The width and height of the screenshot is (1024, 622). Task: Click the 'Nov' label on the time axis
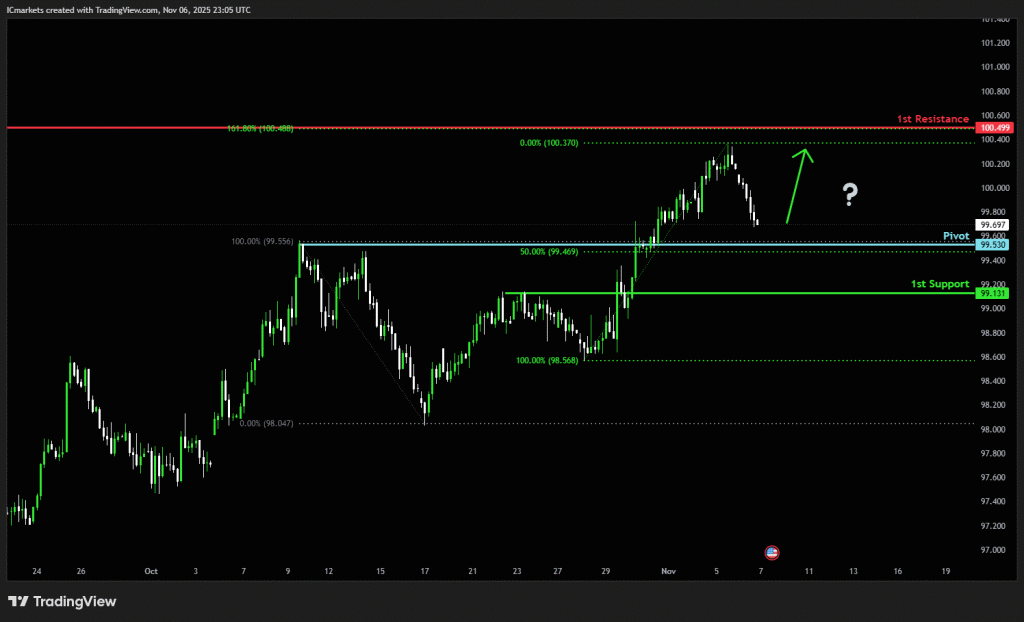click(x=669, y=571)
